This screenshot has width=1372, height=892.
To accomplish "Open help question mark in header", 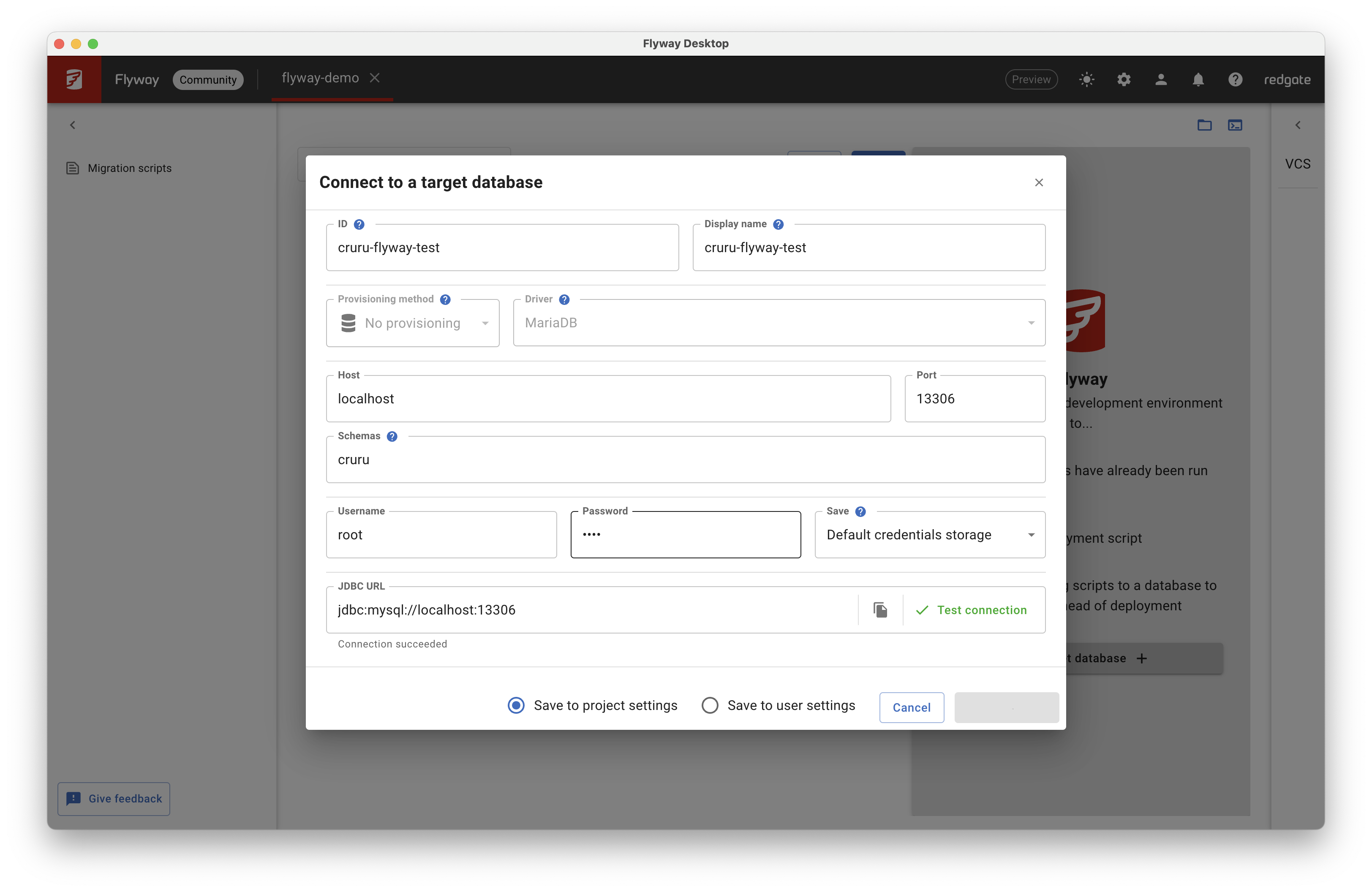I will (x=1235, y=79).
